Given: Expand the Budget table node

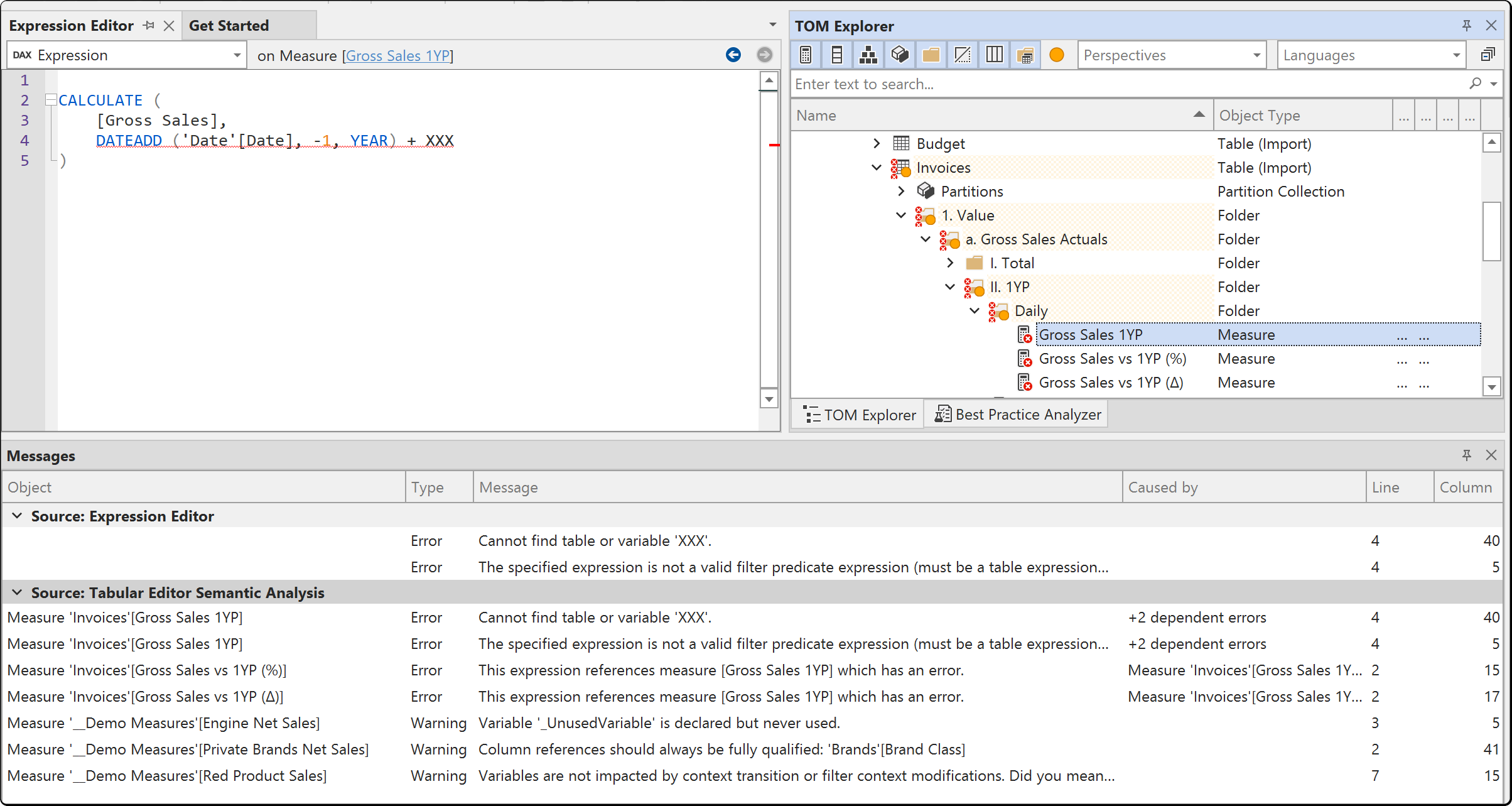Looking at the screenshot, I should (x=877, y=144).
